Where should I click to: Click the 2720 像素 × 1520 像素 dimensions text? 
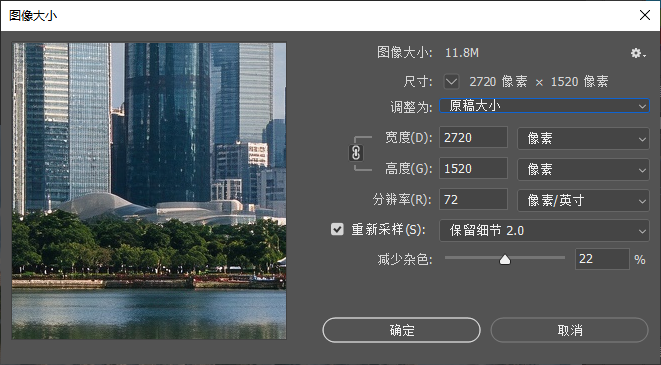(539, 81)
